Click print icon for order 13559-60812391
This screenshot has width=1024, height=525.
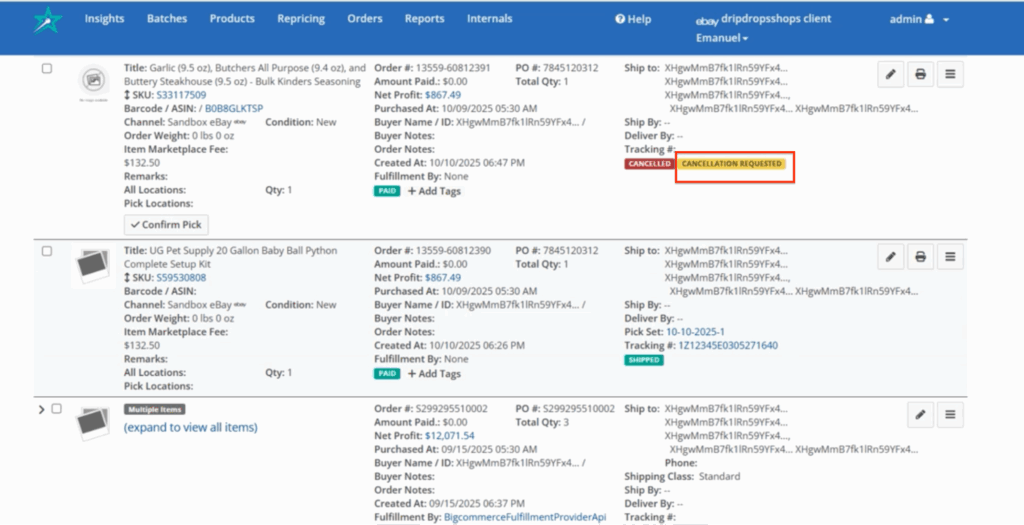(920, 73)
